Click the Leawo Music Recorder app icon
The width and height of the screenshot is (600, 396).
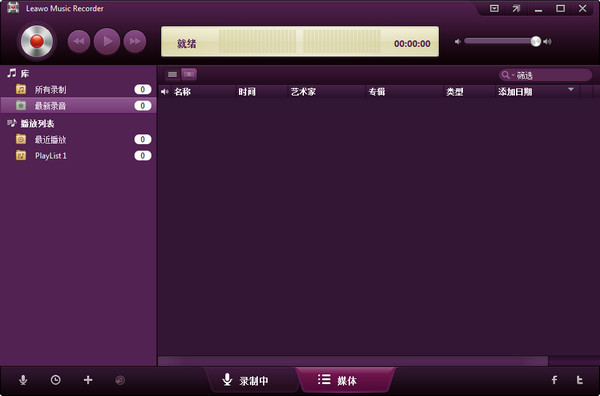point(13,8)
